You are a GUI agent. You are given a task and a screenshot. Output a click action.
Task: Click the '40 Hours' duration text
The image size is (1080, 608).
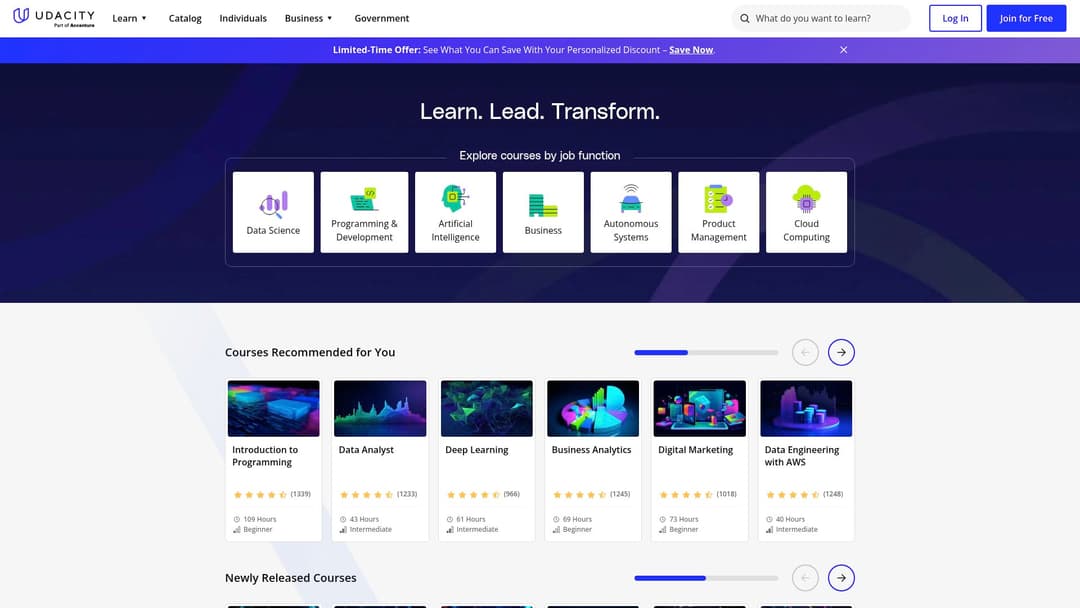791,519
